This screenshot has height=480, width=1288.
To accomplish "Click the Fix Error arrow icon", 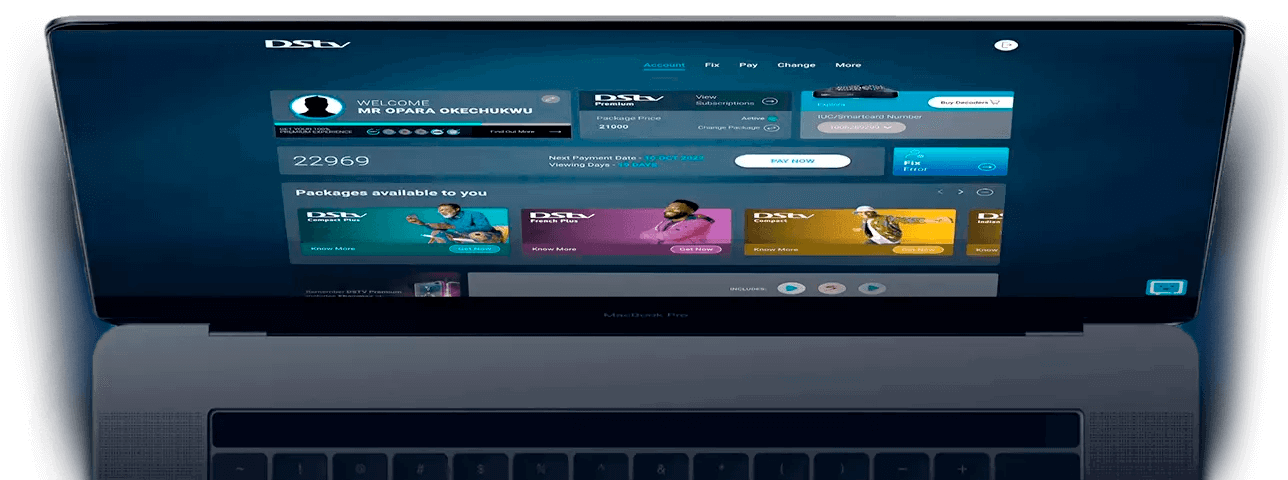I will pos(986,167).
